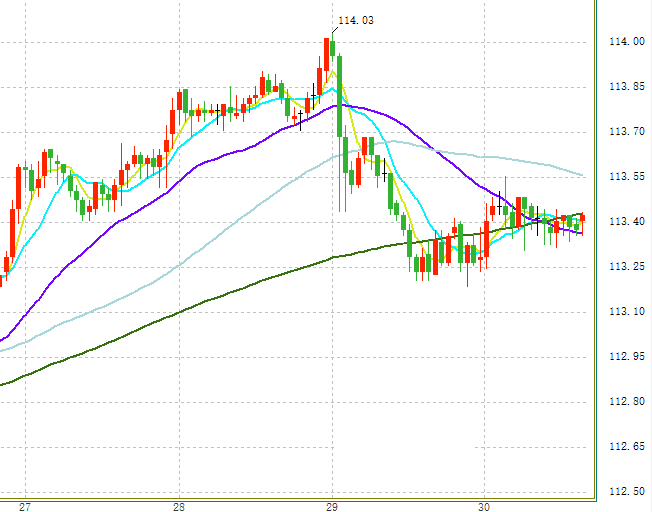This screenshot has width=652, height=512.
Task: Select date marker 27 on time axis
Action: coord(26,504)
